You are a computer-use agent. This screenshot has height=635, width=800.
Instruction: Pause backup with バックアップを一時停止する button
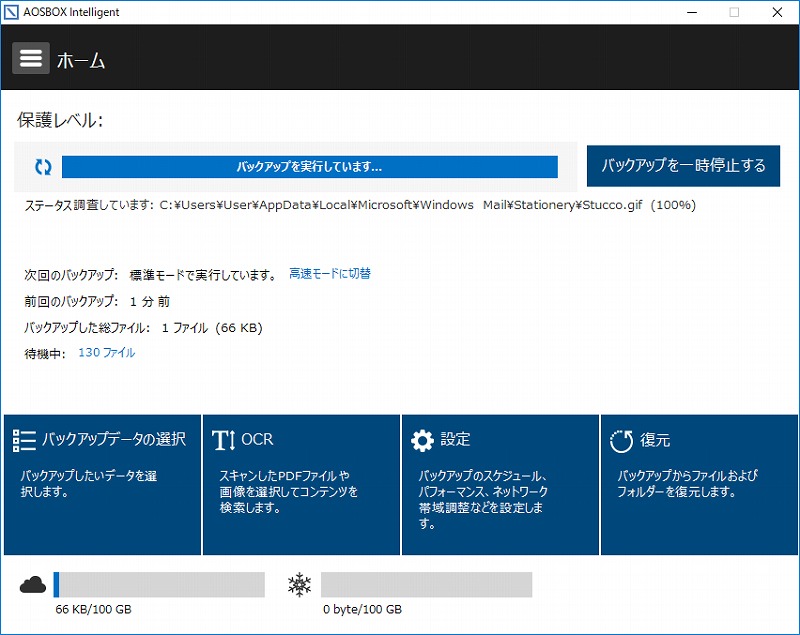tap(683, 166)
